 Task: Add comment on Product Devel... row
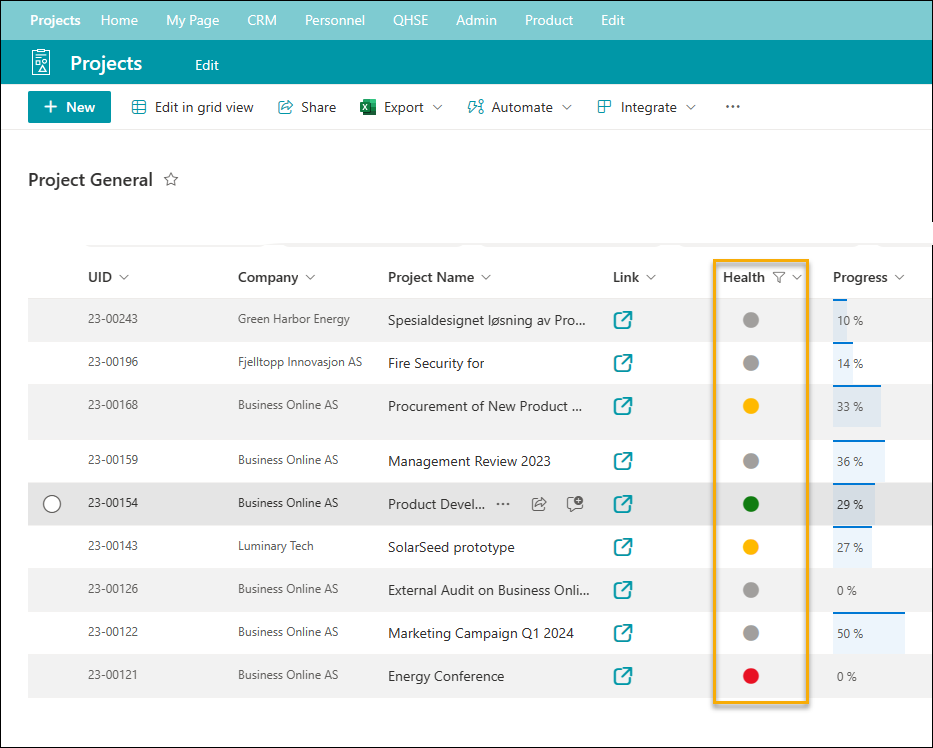coord(575,503)
